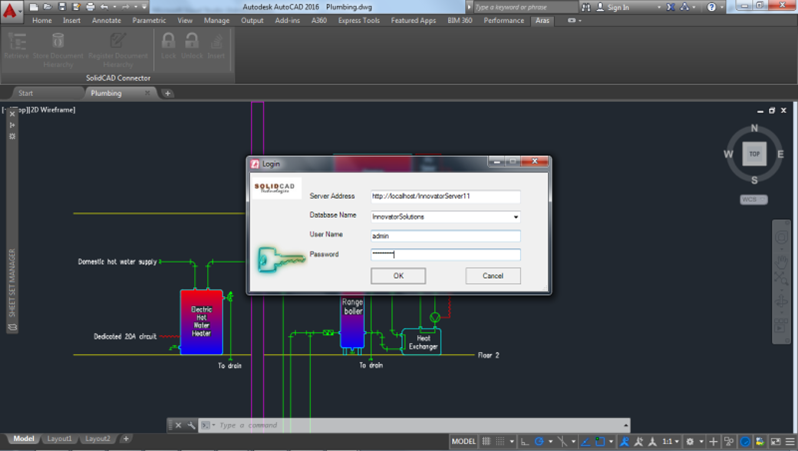This screenshot has width=798, height=451.
Task: Open the Undo history dropdown arrow
Action: click(115, 7)
